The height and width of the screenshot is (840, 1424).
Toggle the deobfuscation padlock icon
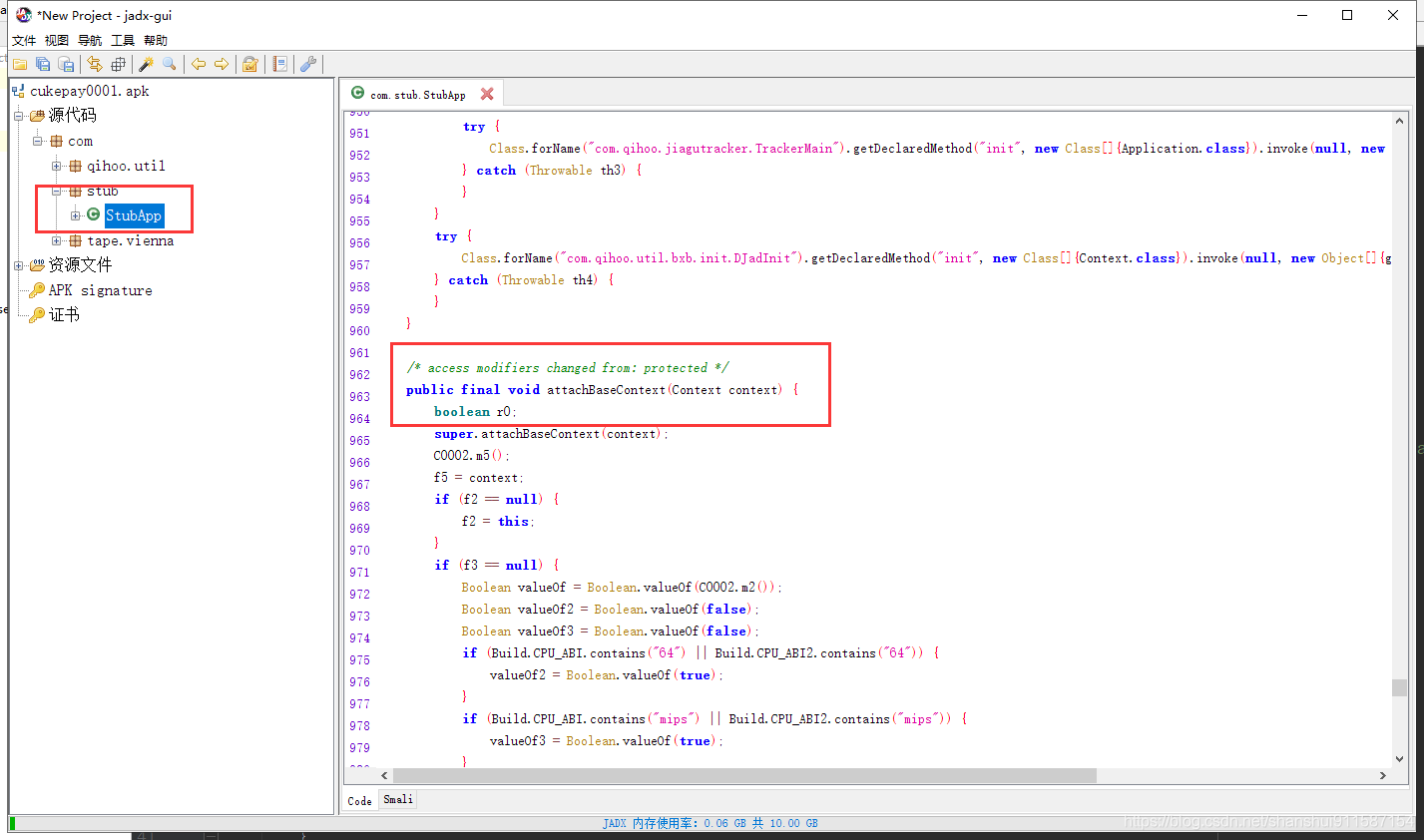[250, 64]
